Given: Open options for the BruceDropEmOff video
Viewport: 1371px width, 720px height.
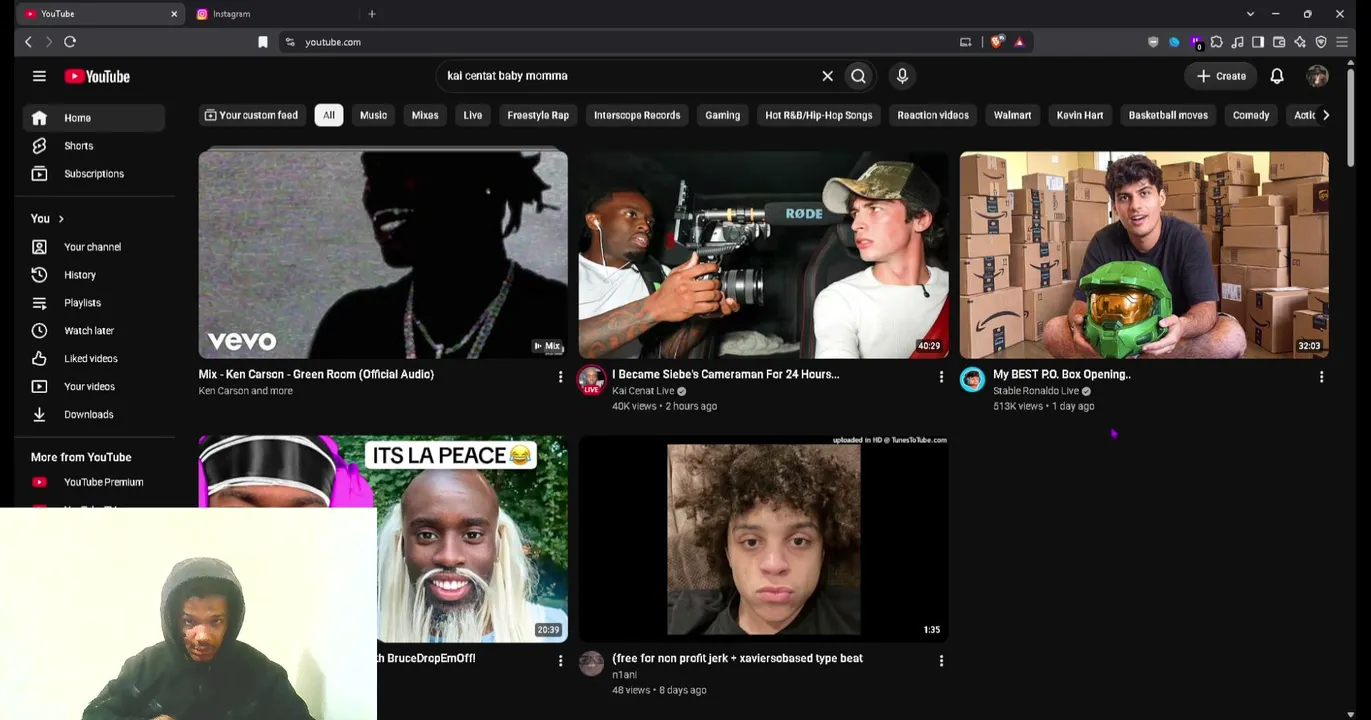Looking at the screenshot, I should (560, 661).
